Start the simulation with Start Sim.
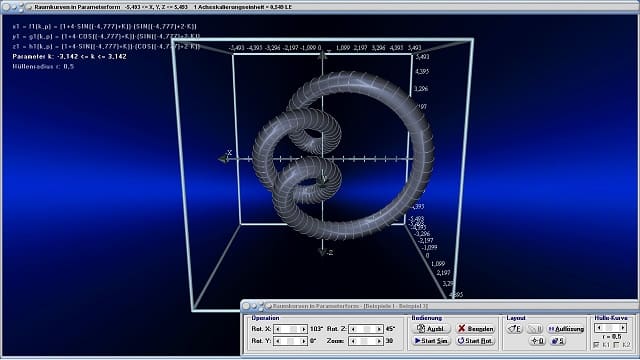 431,341
